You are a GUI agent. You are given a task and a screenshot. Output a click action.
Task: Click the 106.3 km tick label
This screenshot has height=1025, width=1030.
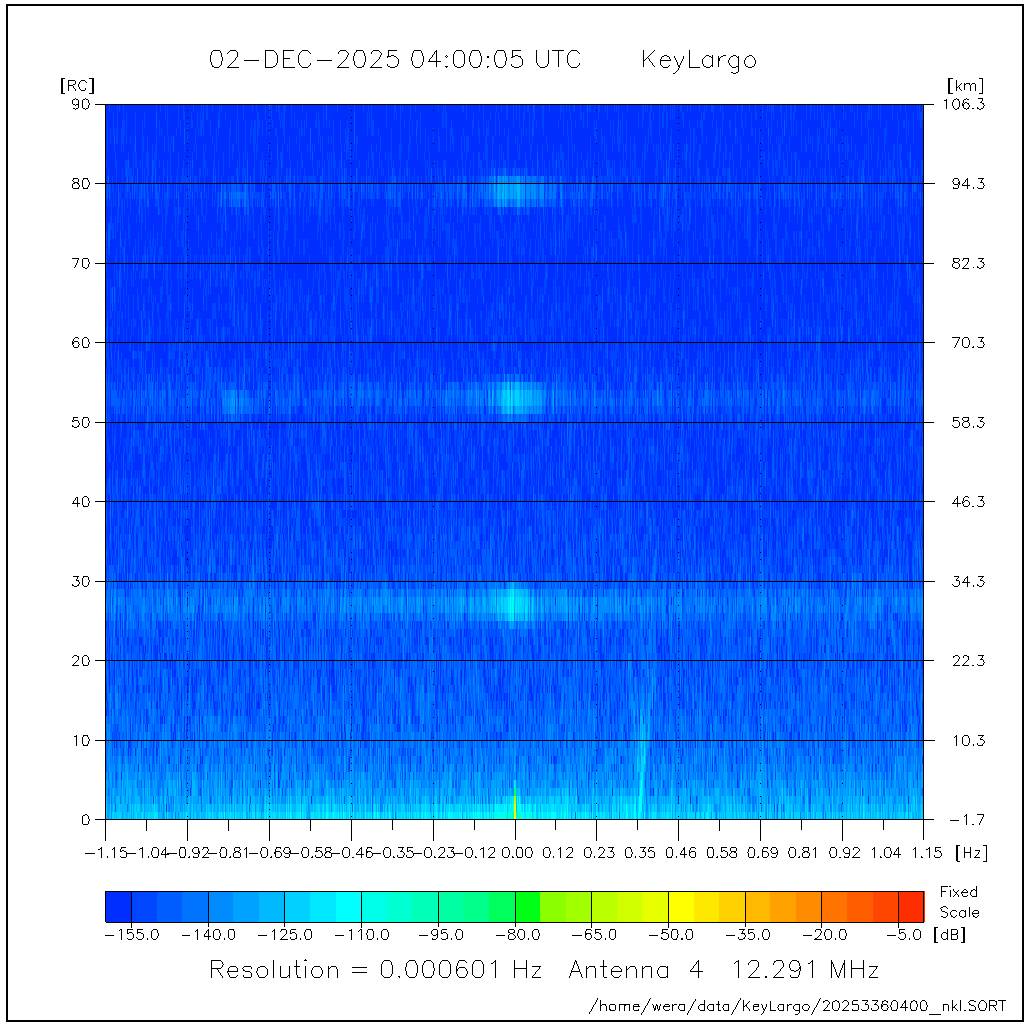pos(966,104)
